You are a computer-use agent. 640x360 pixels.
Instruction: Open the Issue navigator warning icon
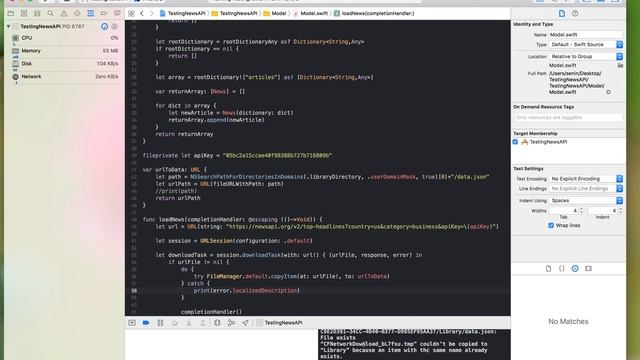tap(64, 13)
